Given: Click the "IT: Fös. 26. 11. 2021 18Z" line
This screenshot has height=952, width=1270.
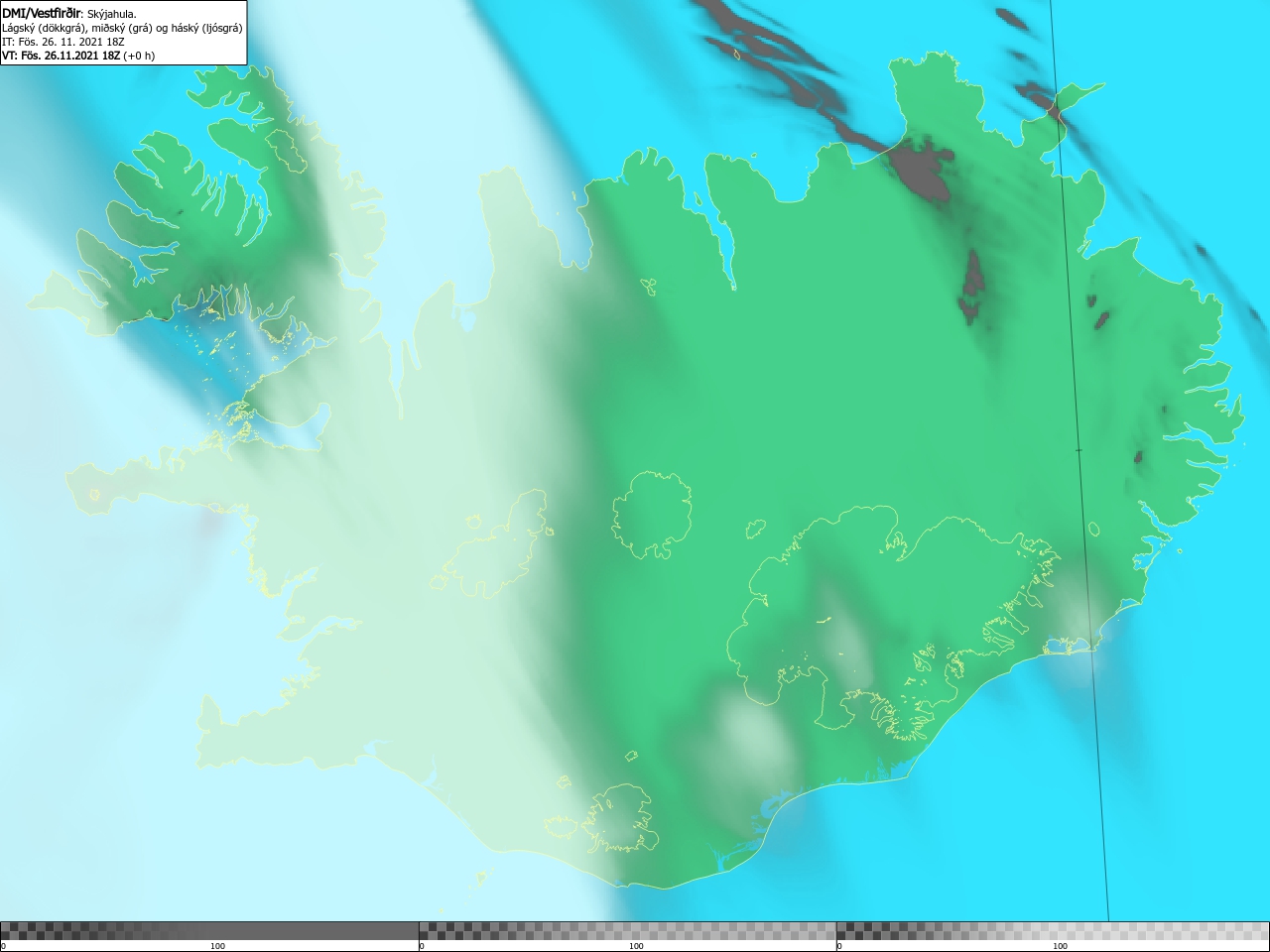Looking at the screenshot, I should point(63,42).
